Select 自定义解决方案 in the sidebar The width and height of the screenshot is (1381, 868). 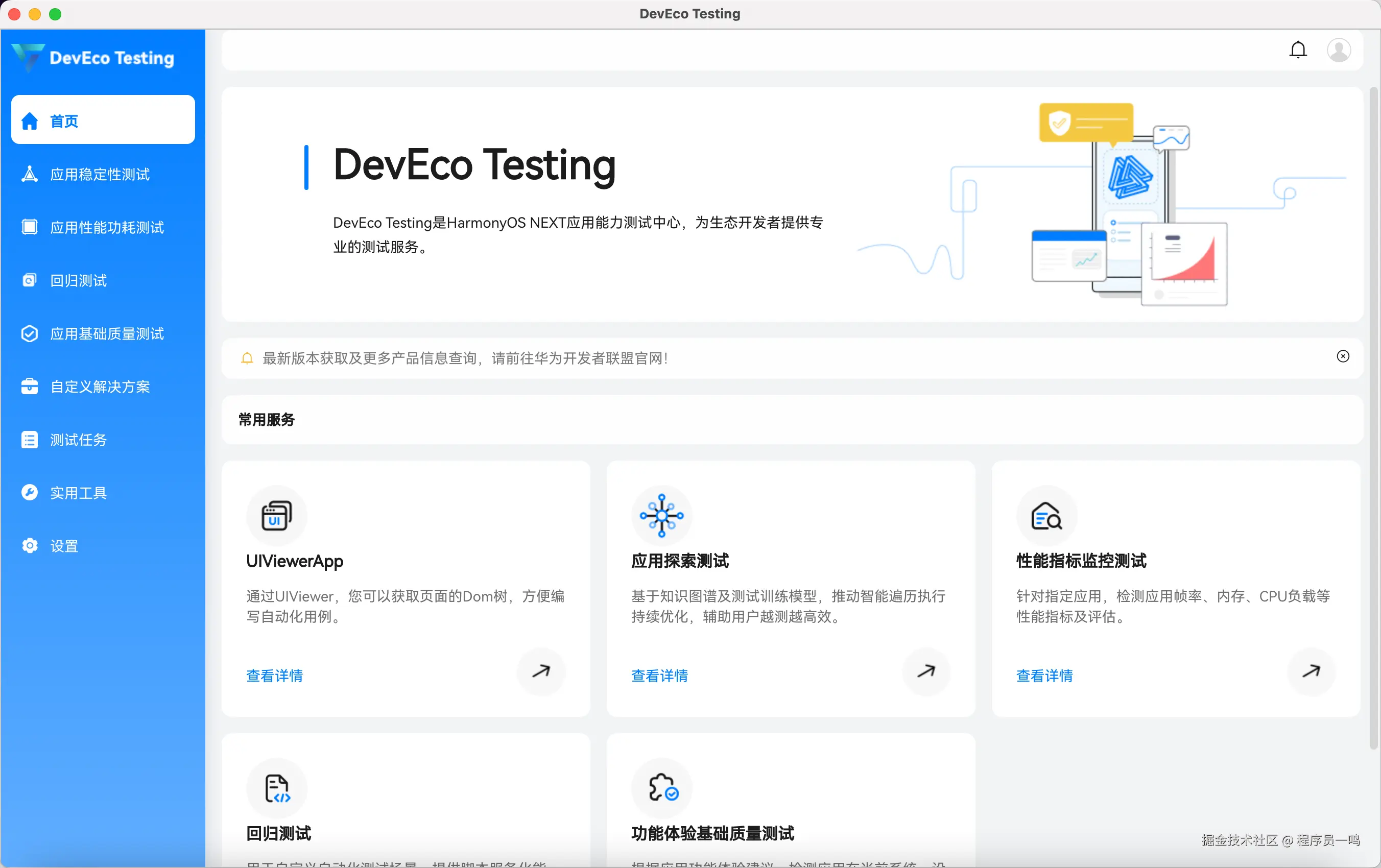pos(100,387)
